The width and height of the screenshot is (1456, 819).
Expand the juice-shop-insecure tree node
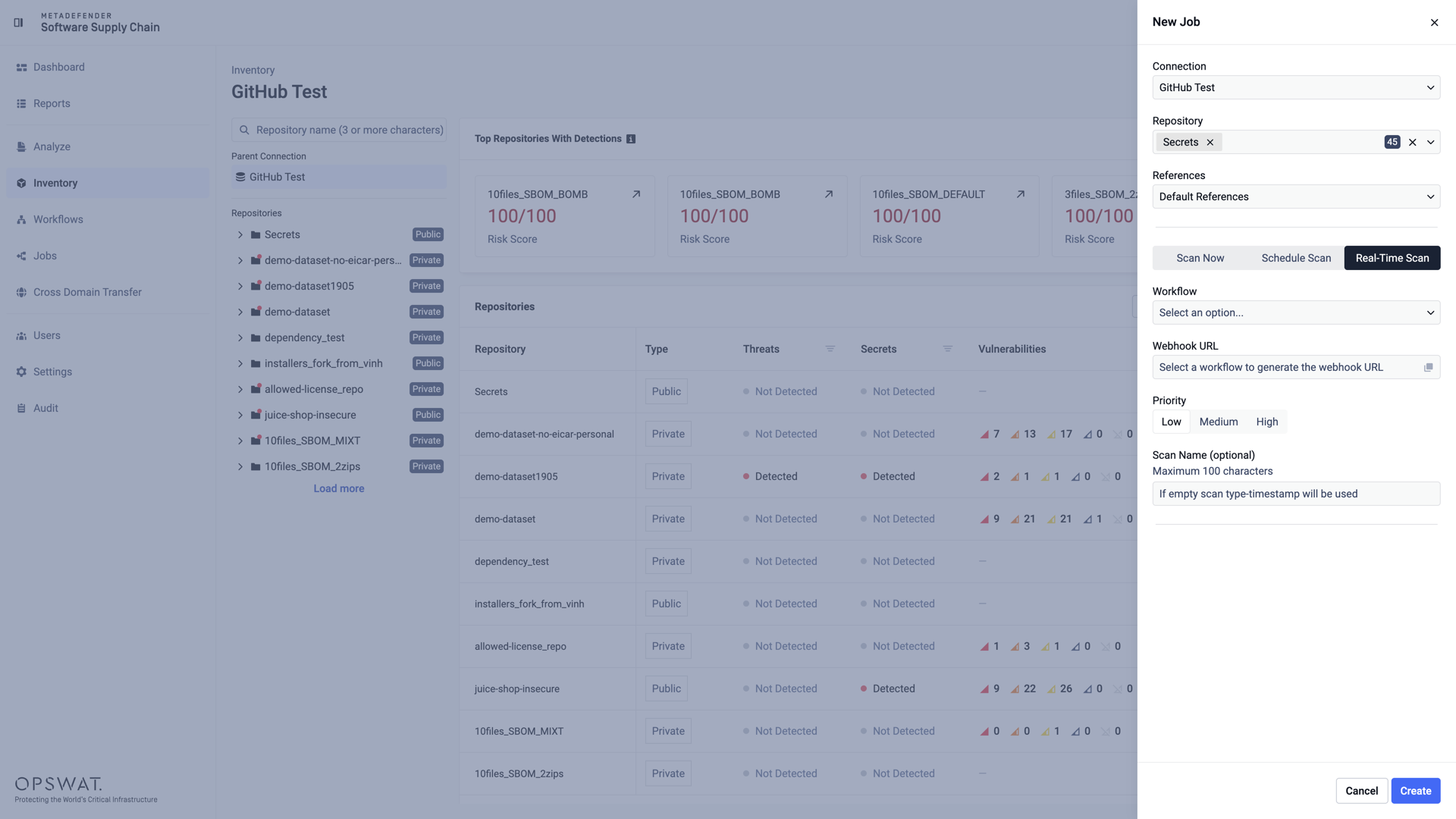(240, 415)
